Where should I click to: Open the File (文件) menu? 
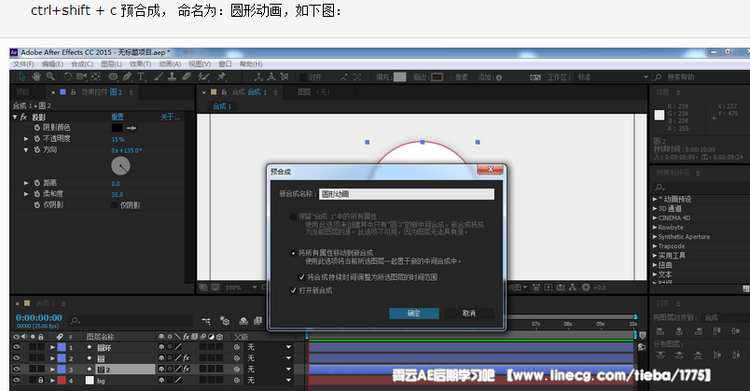pyautogui.click(x=23, y=64)
